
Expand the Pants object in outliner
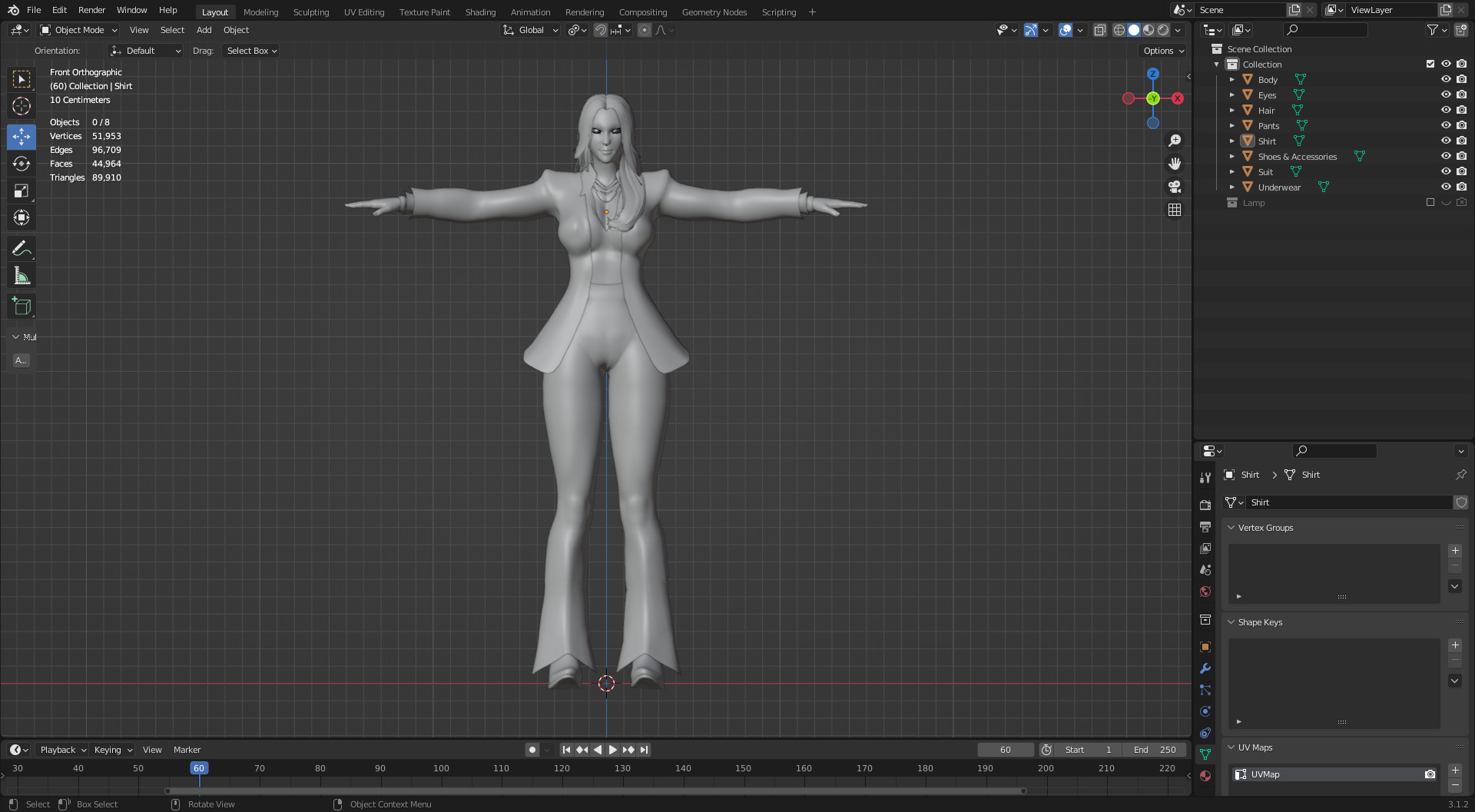pos(1232,125)
